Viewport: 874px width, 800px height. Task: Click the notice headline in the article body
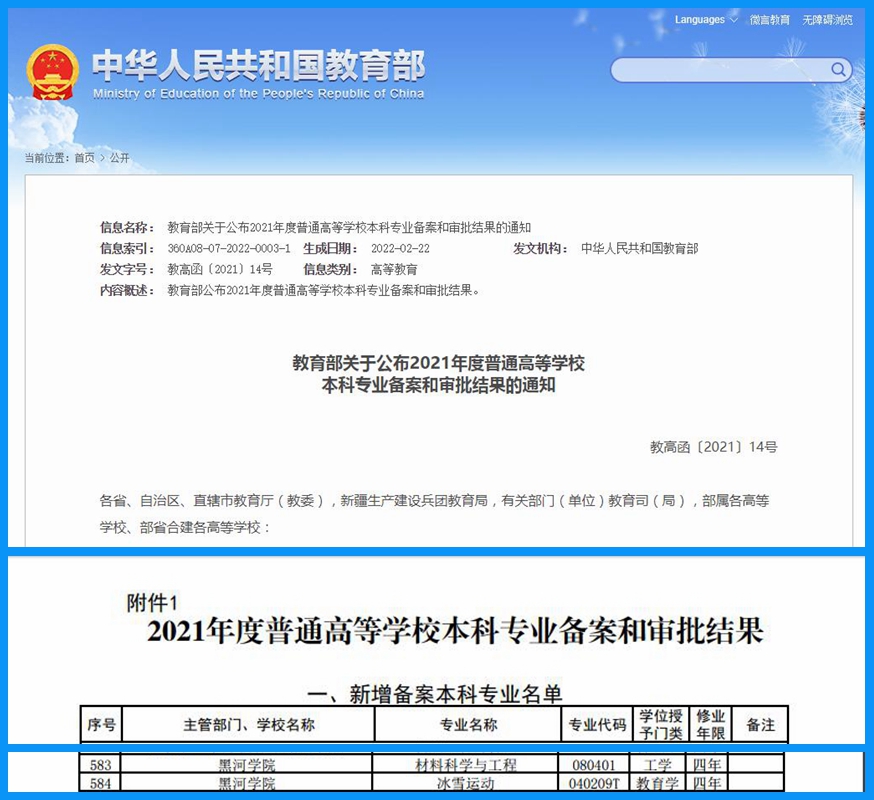pyautogui.click(x=438, y=373)
